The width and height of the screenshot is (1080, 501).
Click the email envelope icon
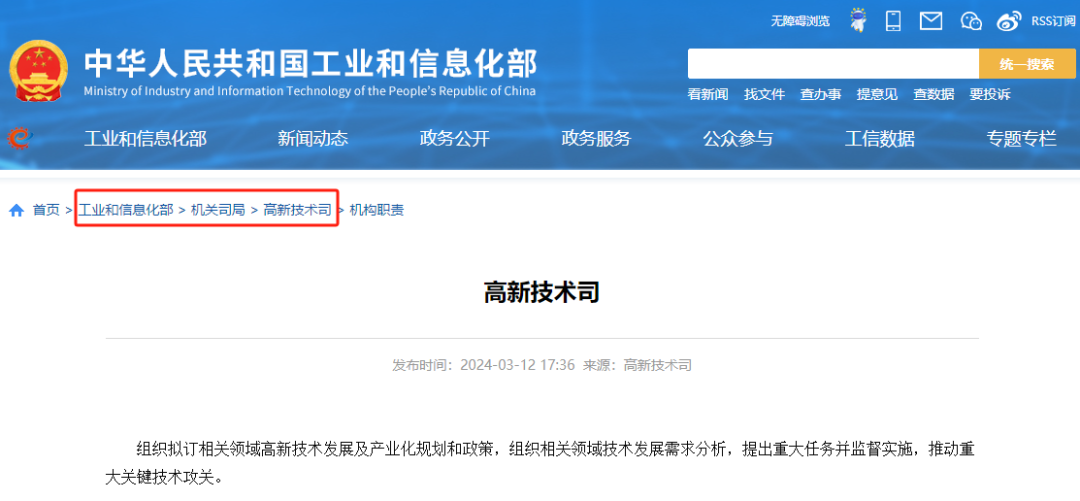pos(931,21)
